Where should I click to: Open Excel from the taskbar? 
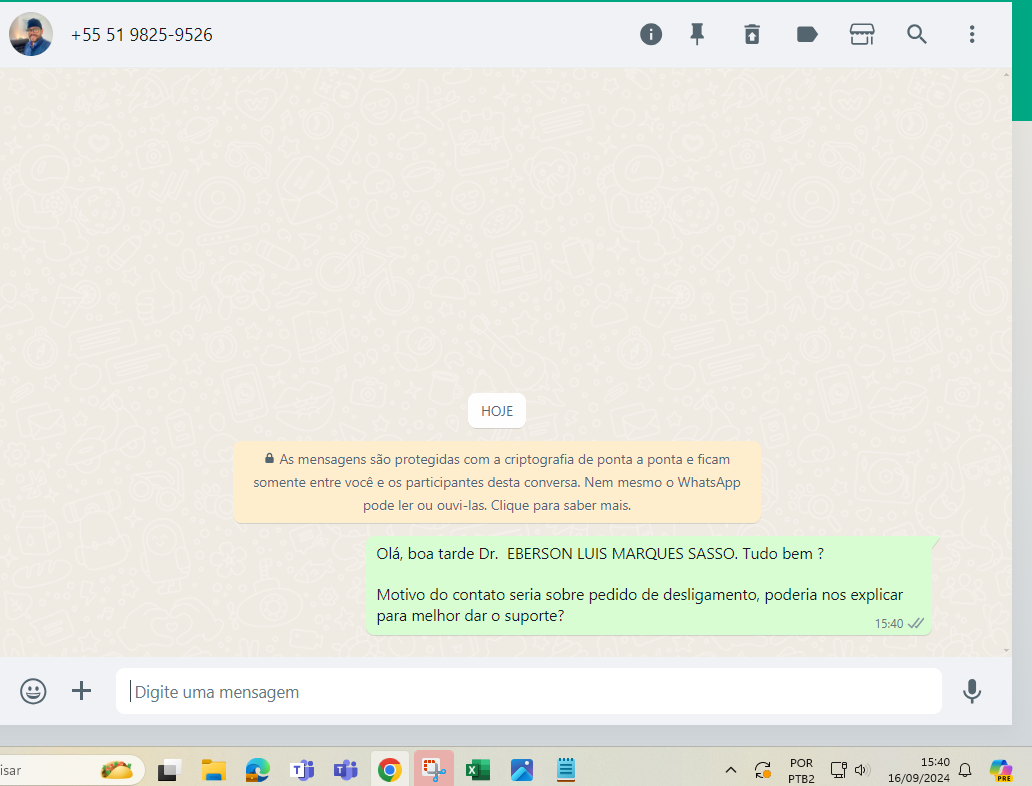(x=477, y=770)
